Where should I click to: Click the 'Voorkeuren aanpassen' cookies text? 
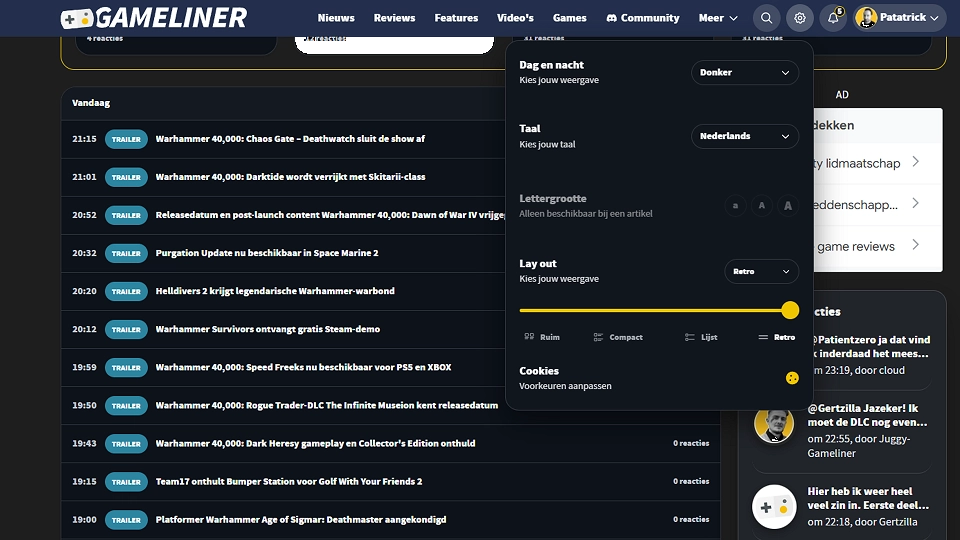point(565,386)
